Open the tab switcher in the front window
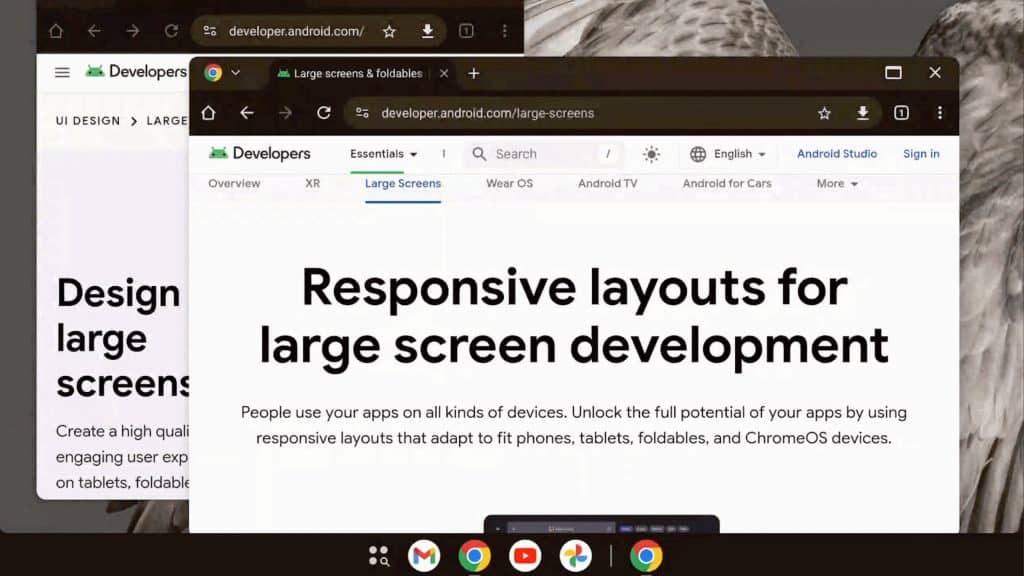This screenshot has height=576, width=1024. [901, 113]
